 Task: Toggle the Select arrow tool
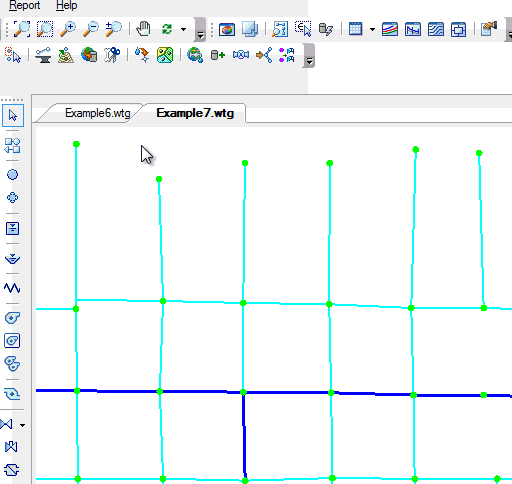[13, 115]
